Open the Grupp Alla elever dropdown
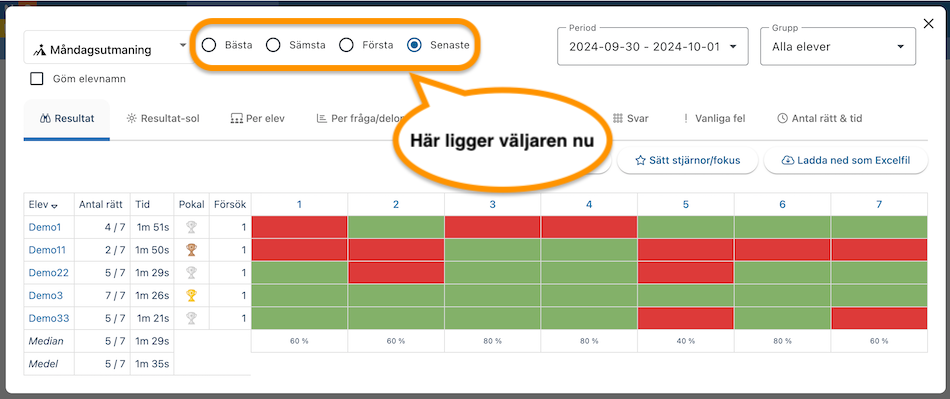Image resolution: width=950 pixels, height=399 pixels. pos(838,47)
